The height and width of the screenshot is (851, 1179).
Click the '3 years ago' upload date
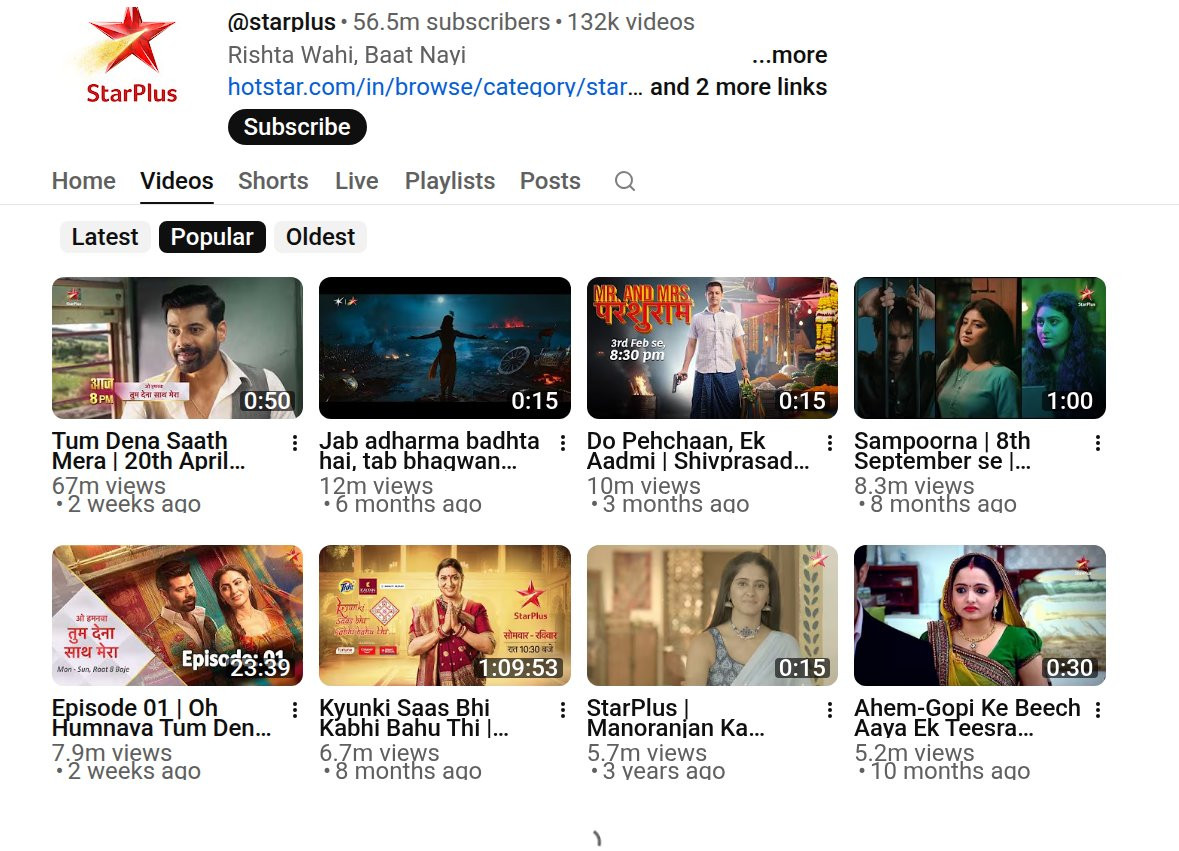663,771
